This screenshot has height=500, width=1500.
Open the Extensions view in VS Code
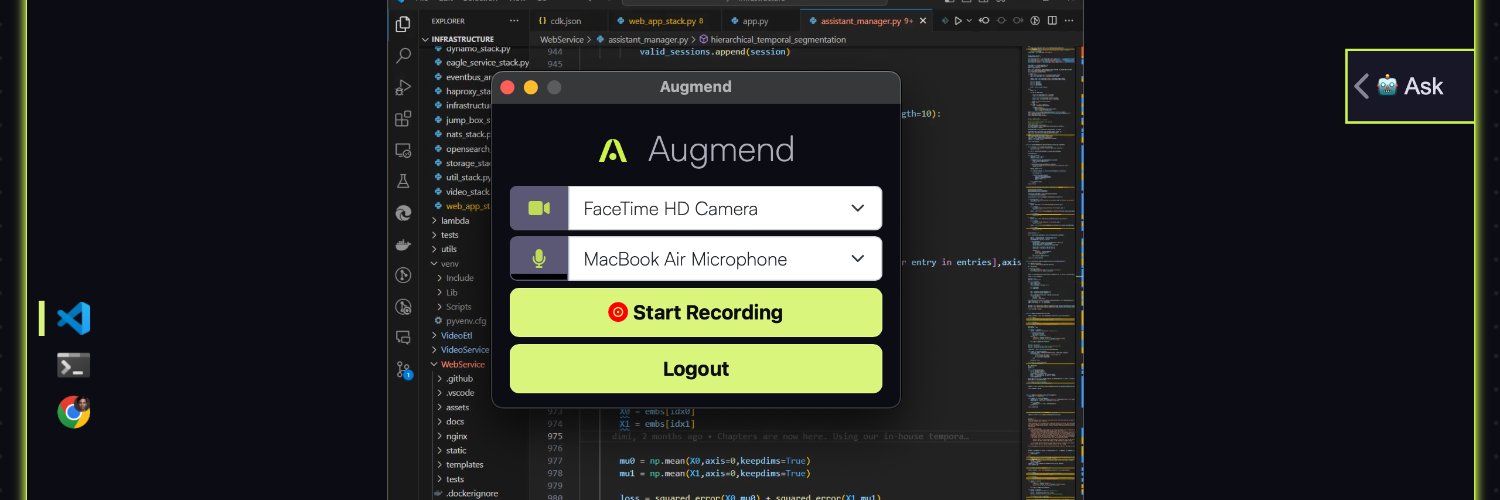coord(403,119)
